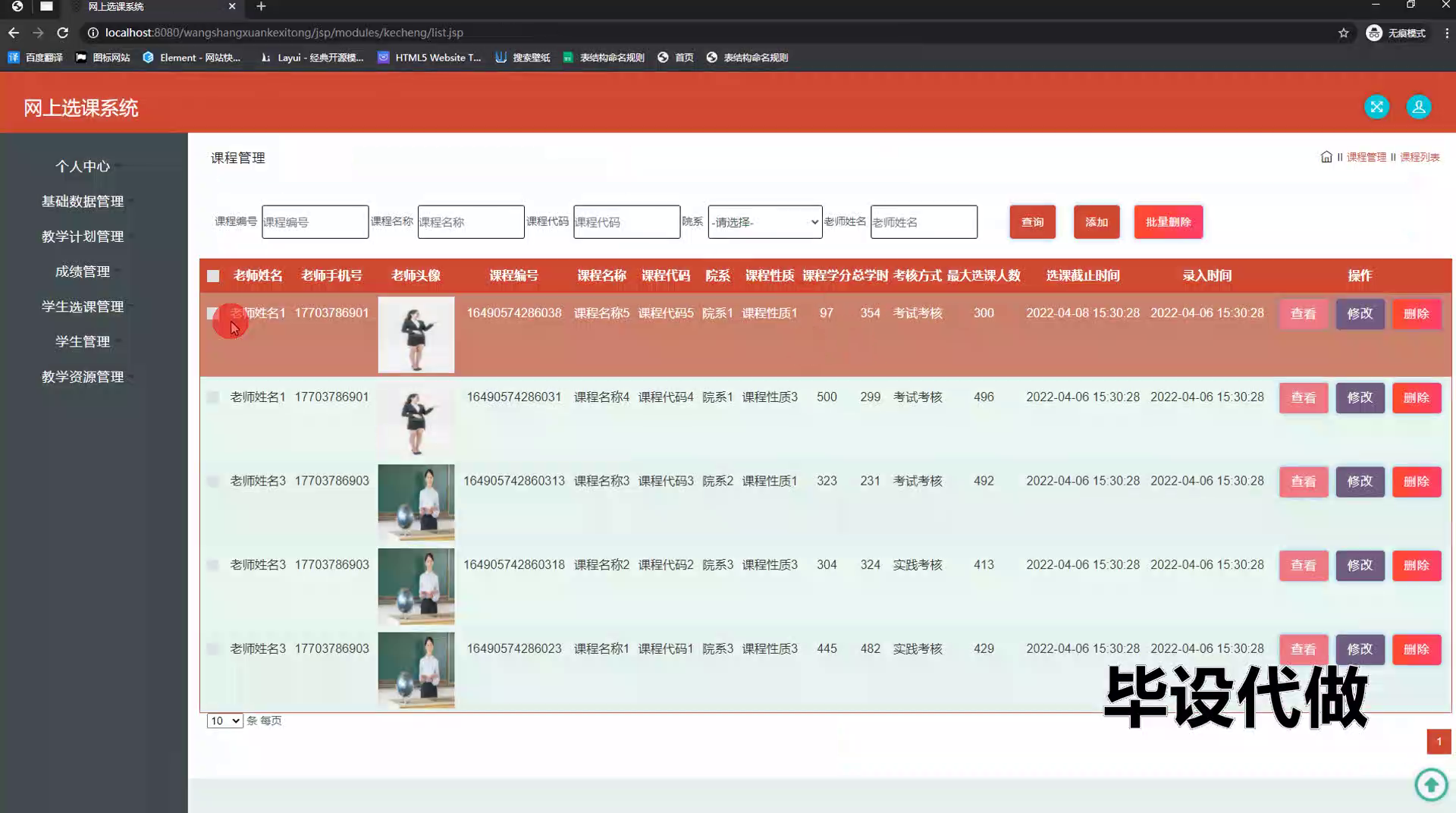Open the Layui bookmark
The height and width of the screenshot is (813, 1456).
[x=312, y=58]
